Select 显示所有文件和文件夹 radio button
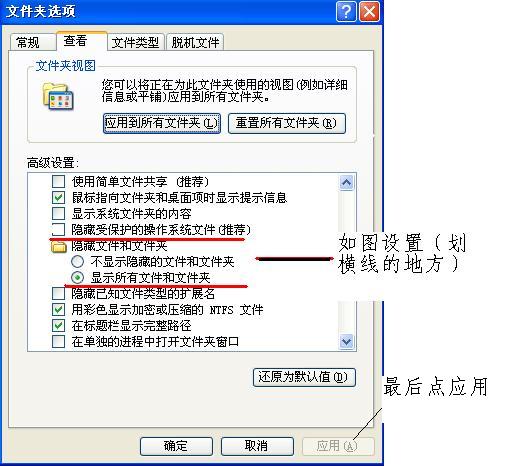This screenshot has height=466, width=512. (77, 278)
